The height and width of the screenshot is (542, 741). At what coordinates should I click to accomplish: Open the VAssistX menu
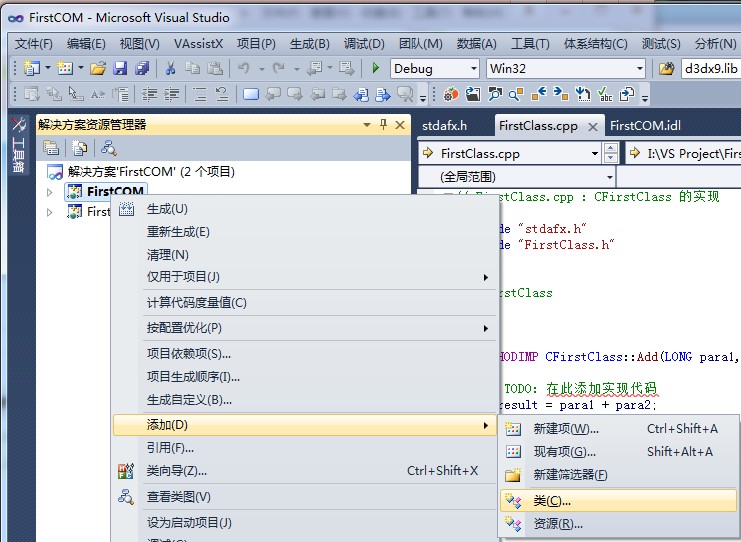click(x=198, y=44)
